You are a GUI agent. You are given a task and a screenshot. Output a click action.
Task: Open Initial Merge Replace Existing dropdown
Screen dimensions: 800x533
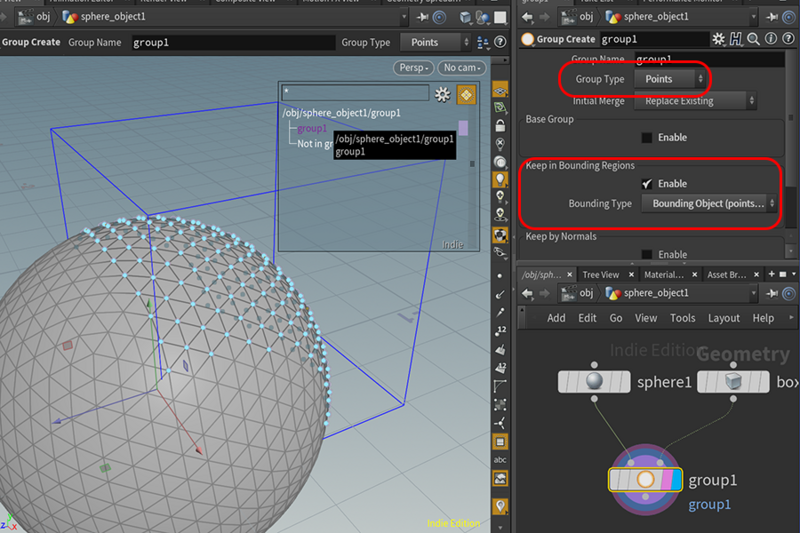695,101
